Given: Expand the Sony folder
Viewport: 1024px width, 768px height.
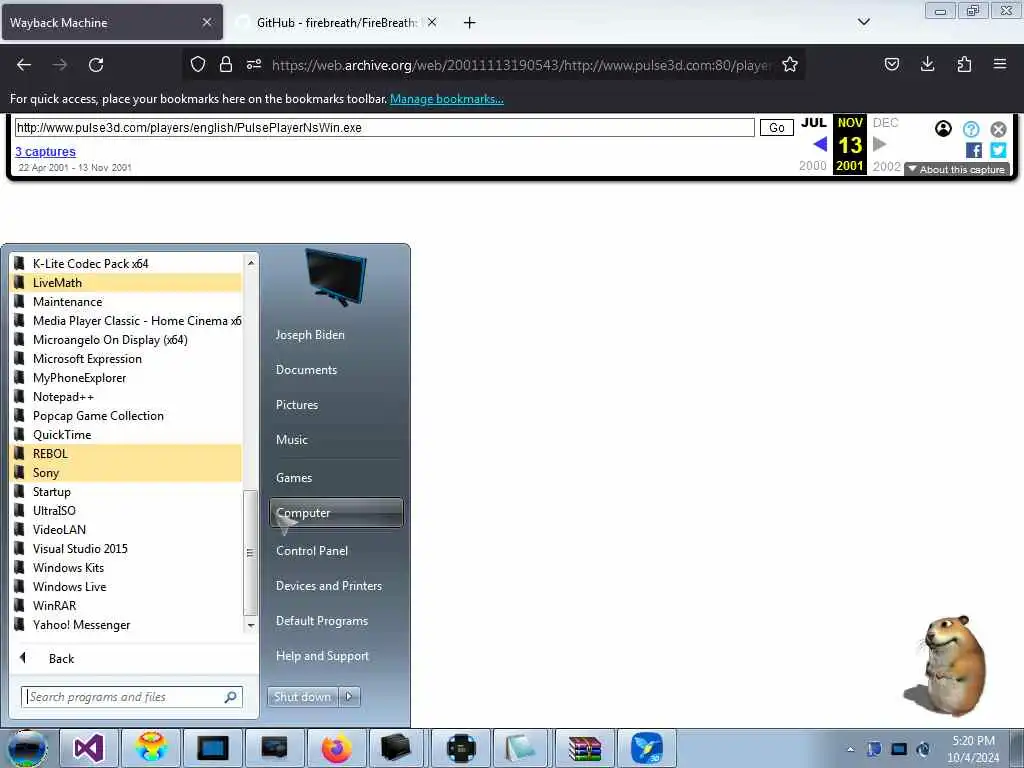Looking at the screenshot, I should point(127,472).
